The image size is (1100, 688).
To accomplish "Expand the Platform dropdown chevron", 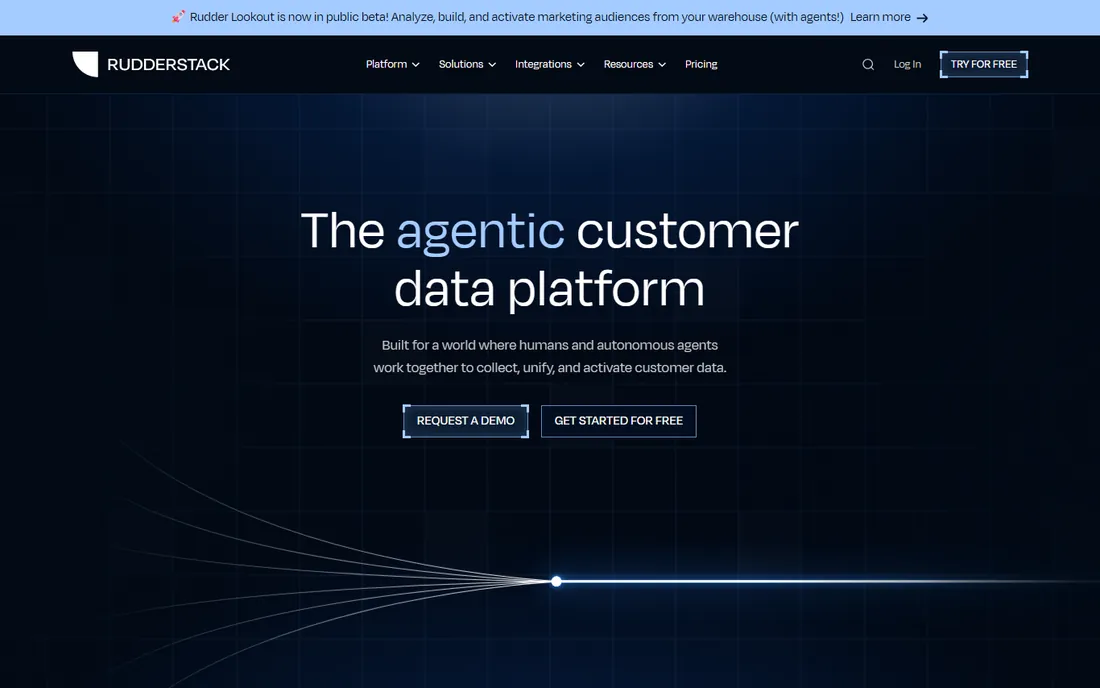I will 416,65.
